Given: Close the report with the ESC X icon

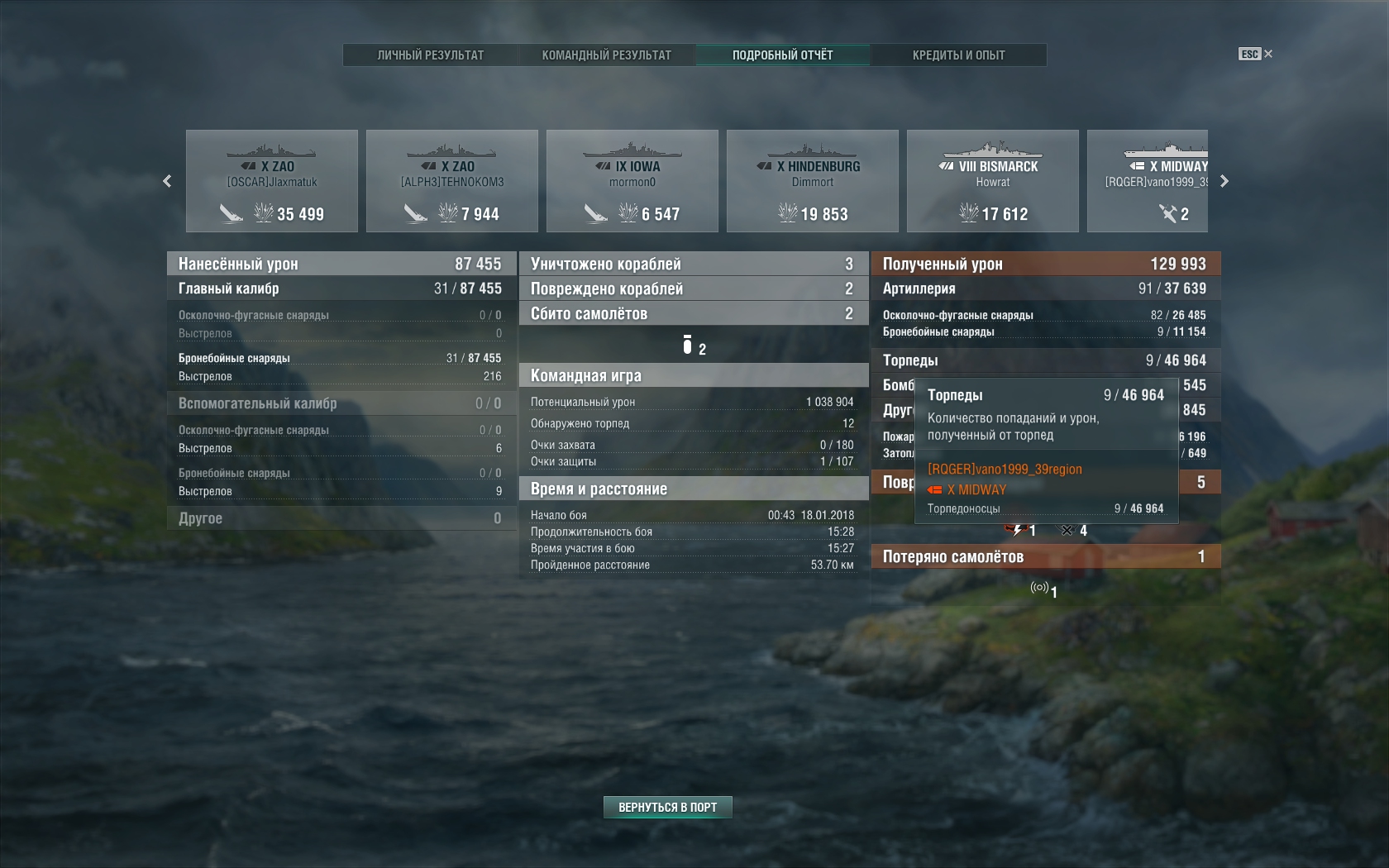Looking at the screenshot, I should pyautogui.click(x=1256, y=54).
